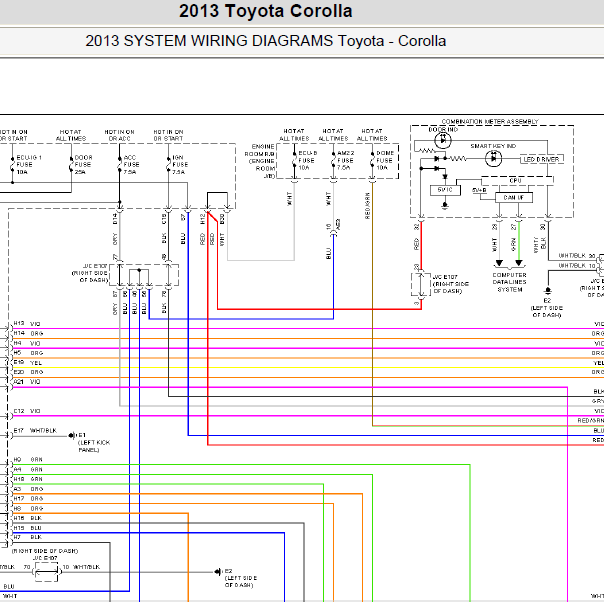Click the COMBINATION METER ASSEMBLY label
604x602 pixels.
490,121
